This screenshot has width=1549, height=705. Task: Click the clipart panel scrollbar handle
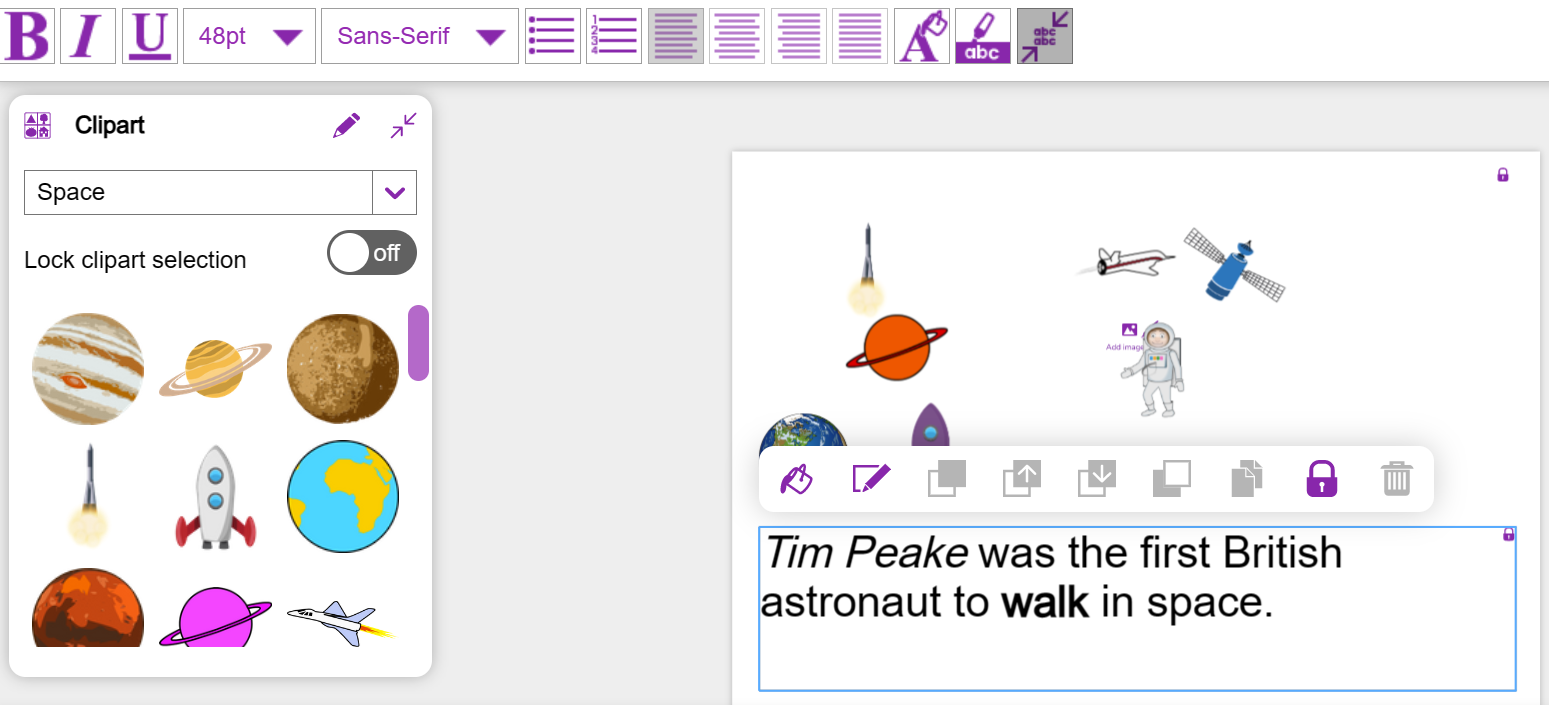coord(418,343)
